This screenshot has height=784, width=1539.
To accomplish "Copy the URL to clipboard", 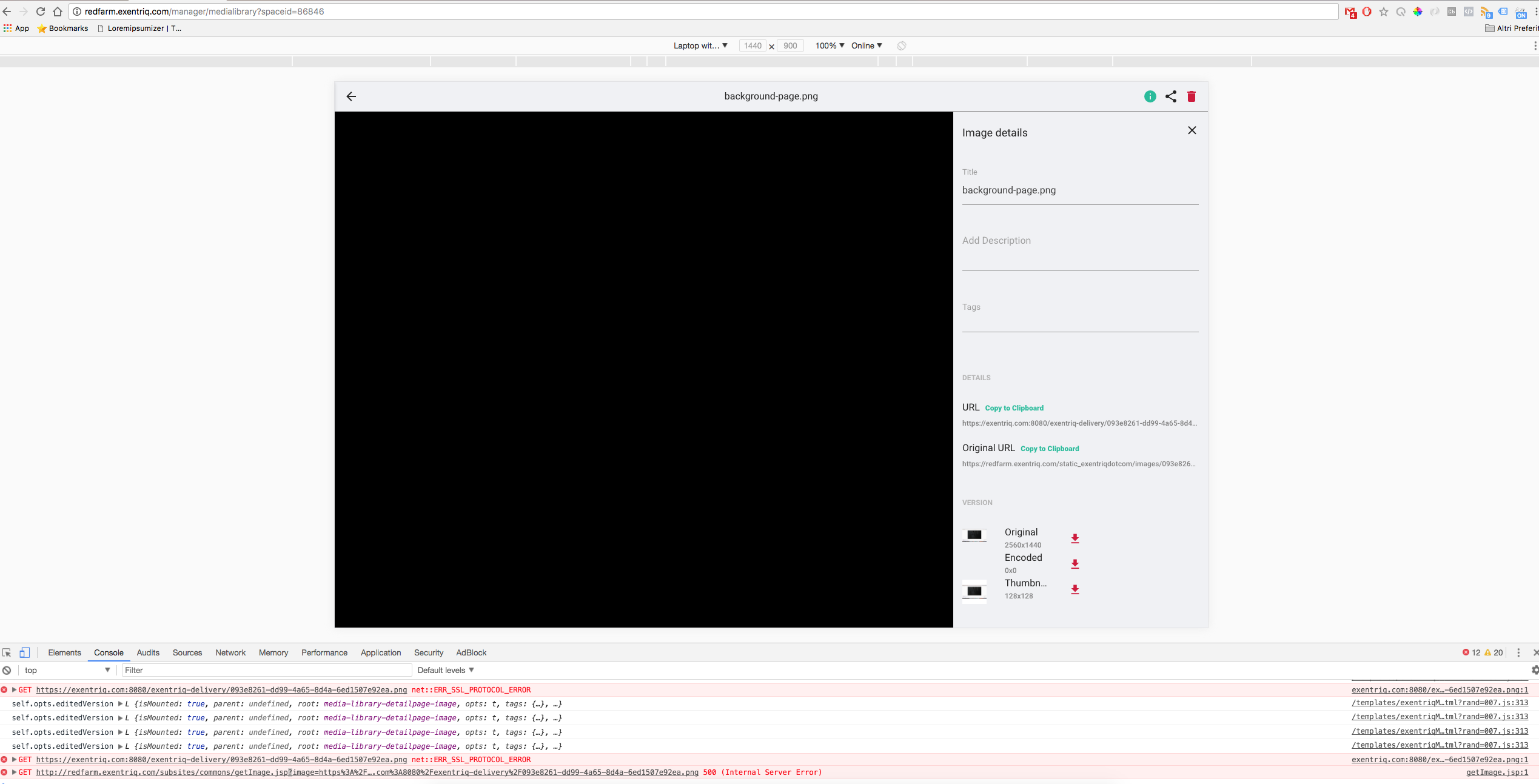I will coord(1014,408).
